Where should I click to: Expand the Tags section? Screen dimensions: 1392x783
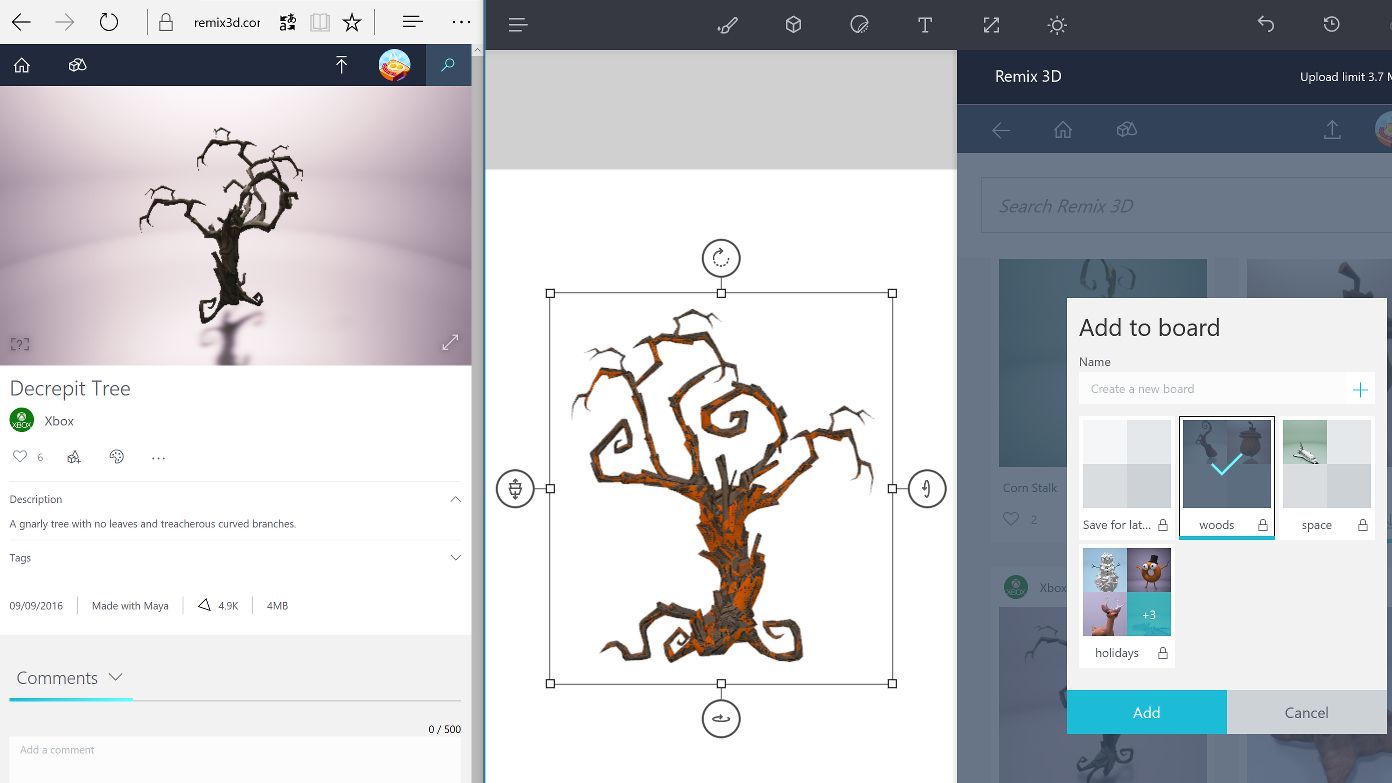[x=456, y=557]
